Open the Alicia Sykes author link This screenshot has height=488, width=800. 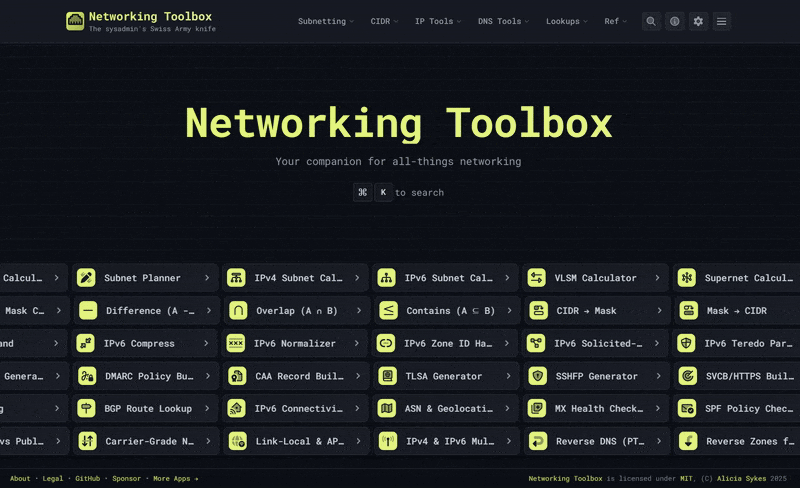[741, 479]
